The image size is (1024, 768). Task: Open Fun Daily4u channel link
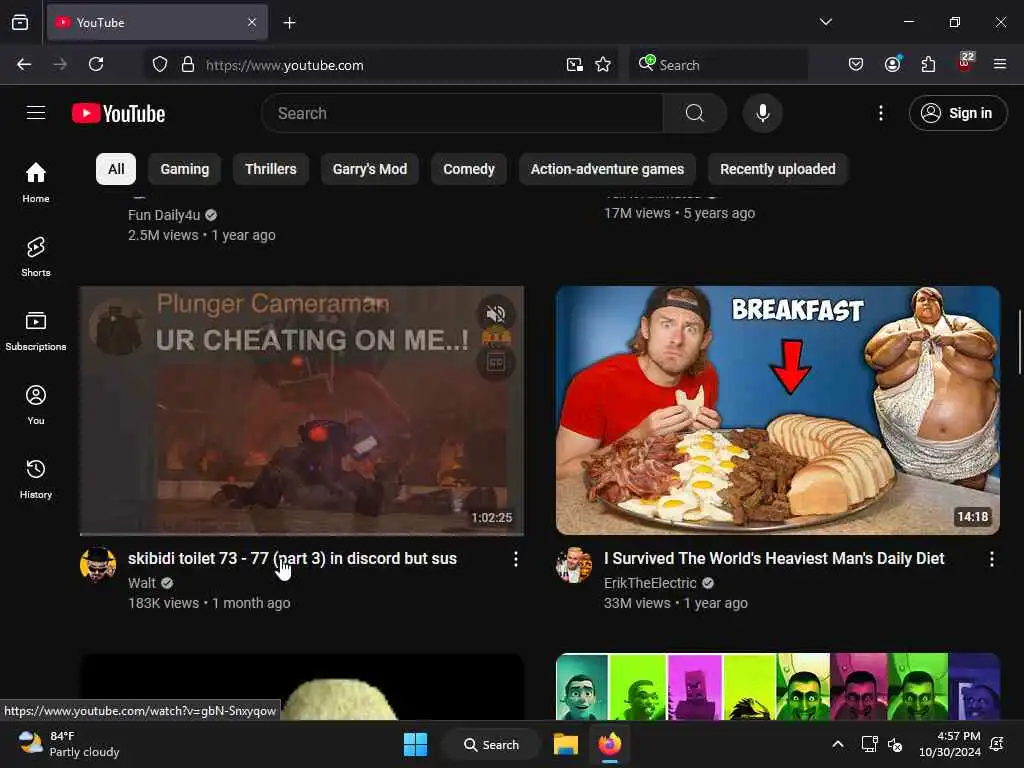(x=164, y=215)
